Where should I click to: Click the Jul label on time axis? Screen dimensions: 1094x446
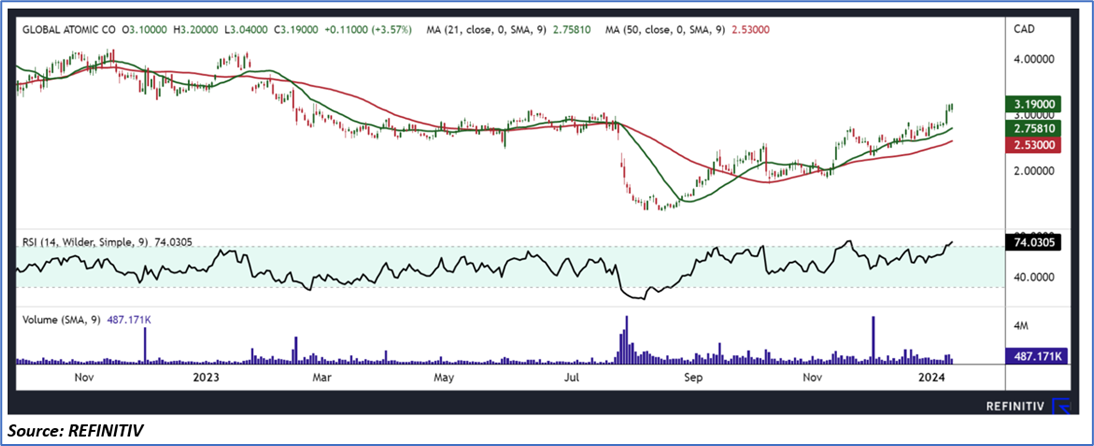click(x=571, y=378)
